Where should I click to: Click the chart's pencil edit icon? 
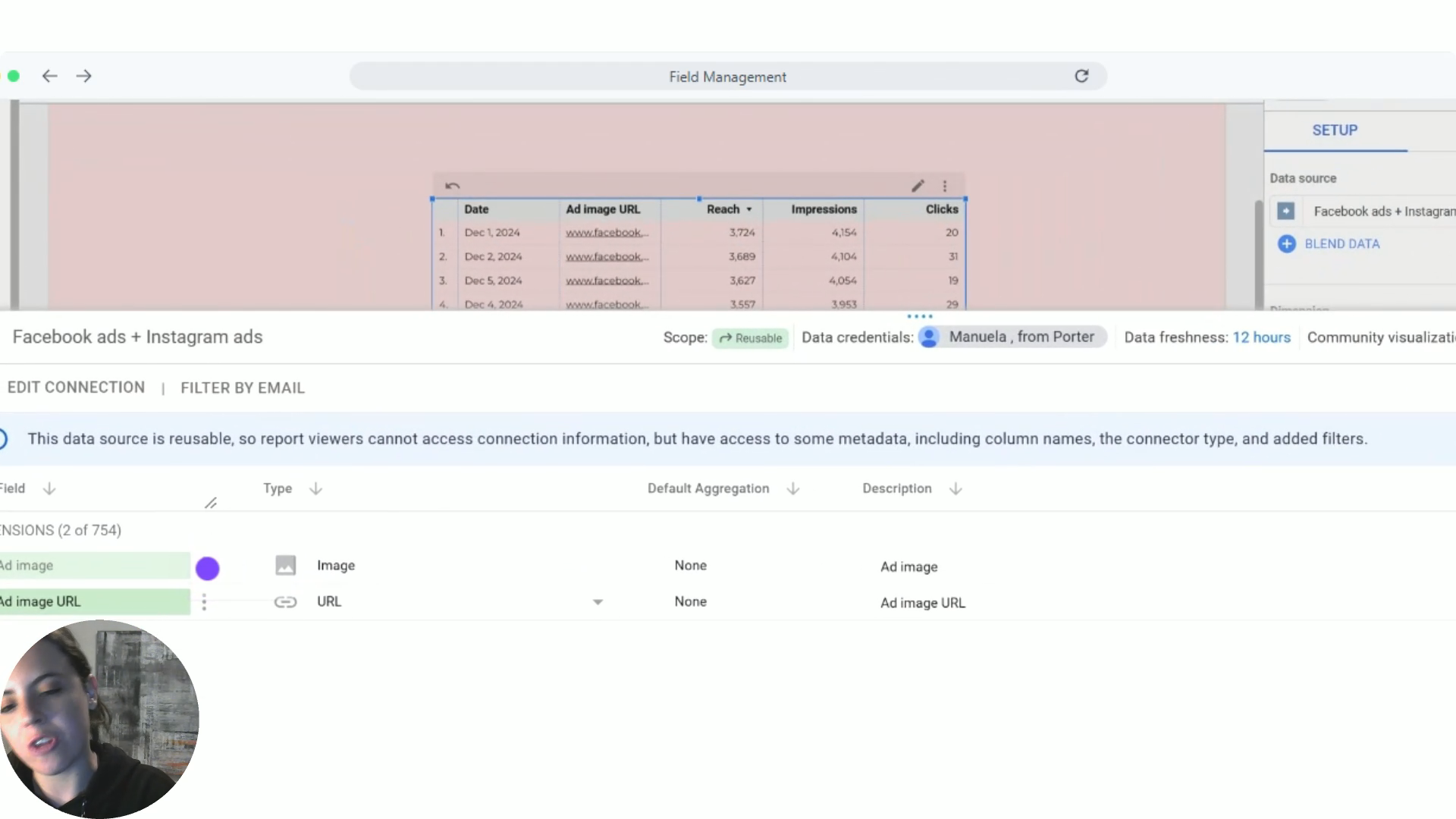pyautogui.click(x=918, y=186)
